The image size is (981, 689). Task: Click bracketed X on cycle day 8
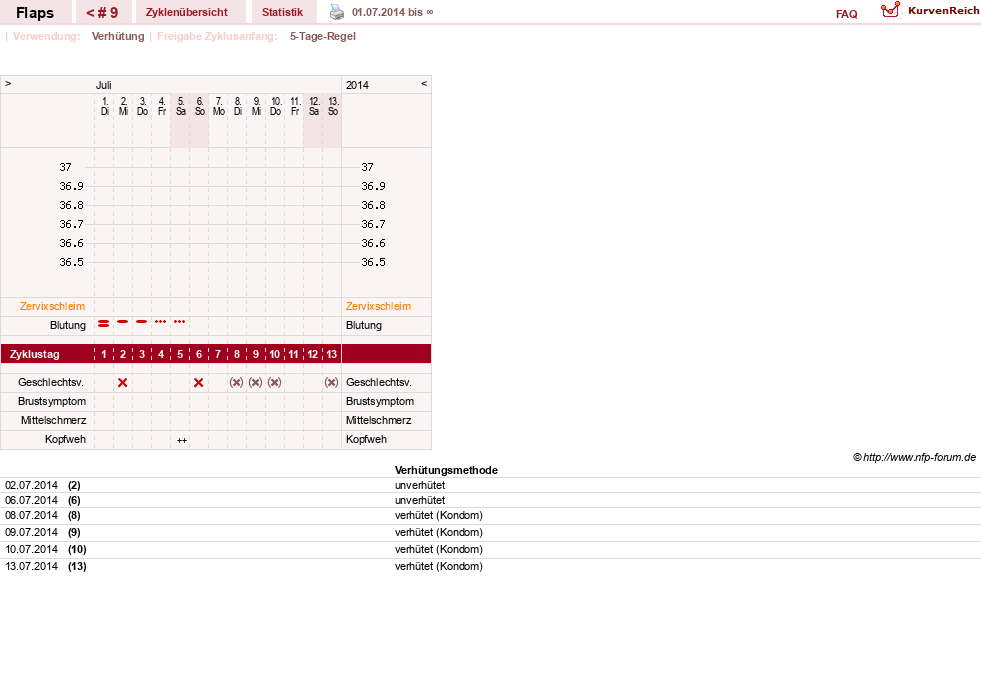(x=236, y=382)
